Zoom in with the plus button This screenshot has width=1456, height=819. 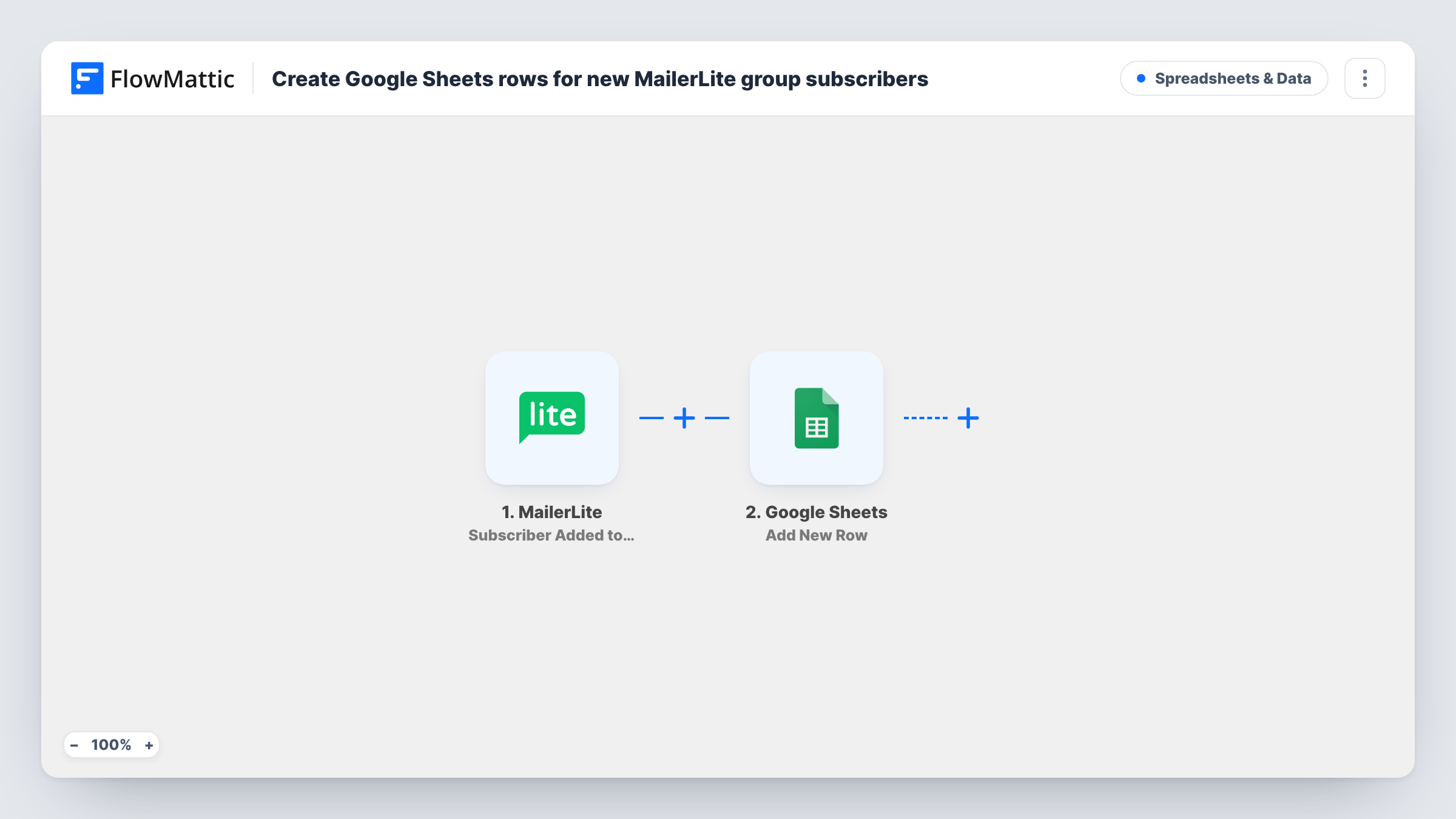(x=149, y=745)
